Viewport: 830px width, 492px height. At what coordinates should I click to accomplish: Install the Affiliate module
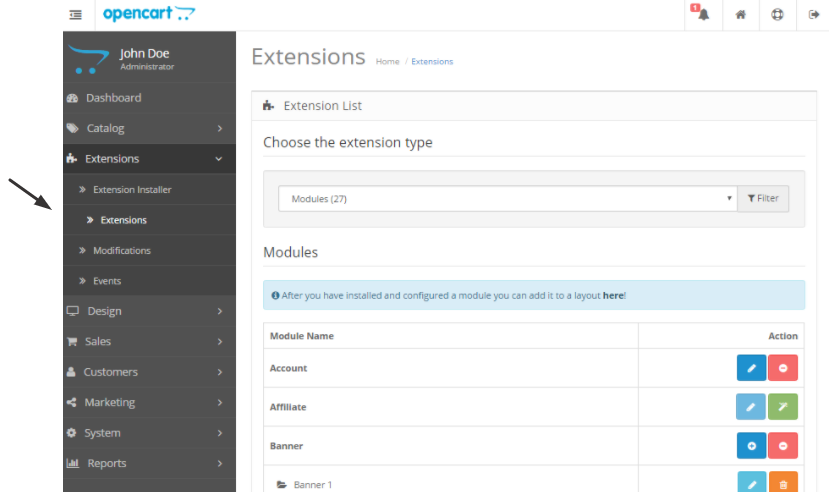[x=783, y=407]
